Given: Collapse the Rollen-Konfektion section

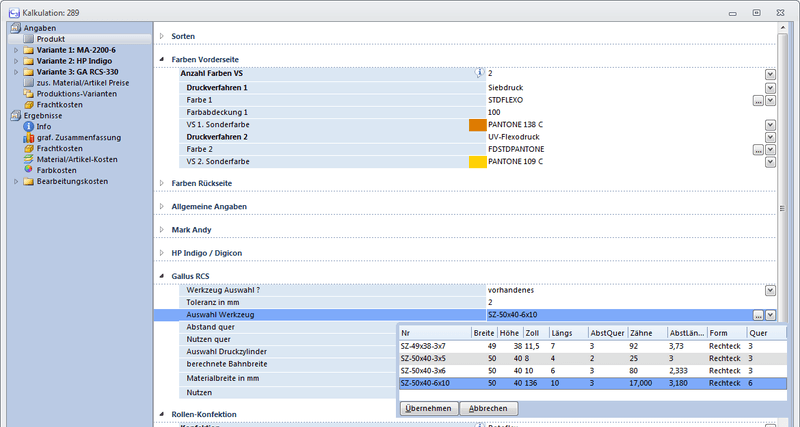Looking at the screenshot, I should 162,414.
